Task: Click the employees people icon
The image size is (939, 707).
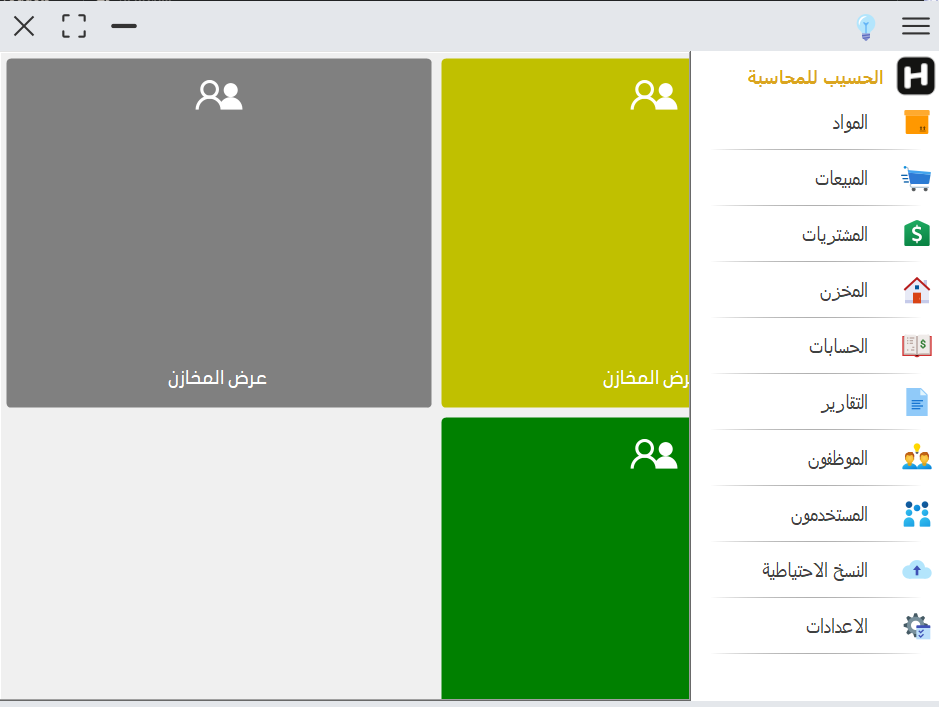Action: tap(916, 458)
